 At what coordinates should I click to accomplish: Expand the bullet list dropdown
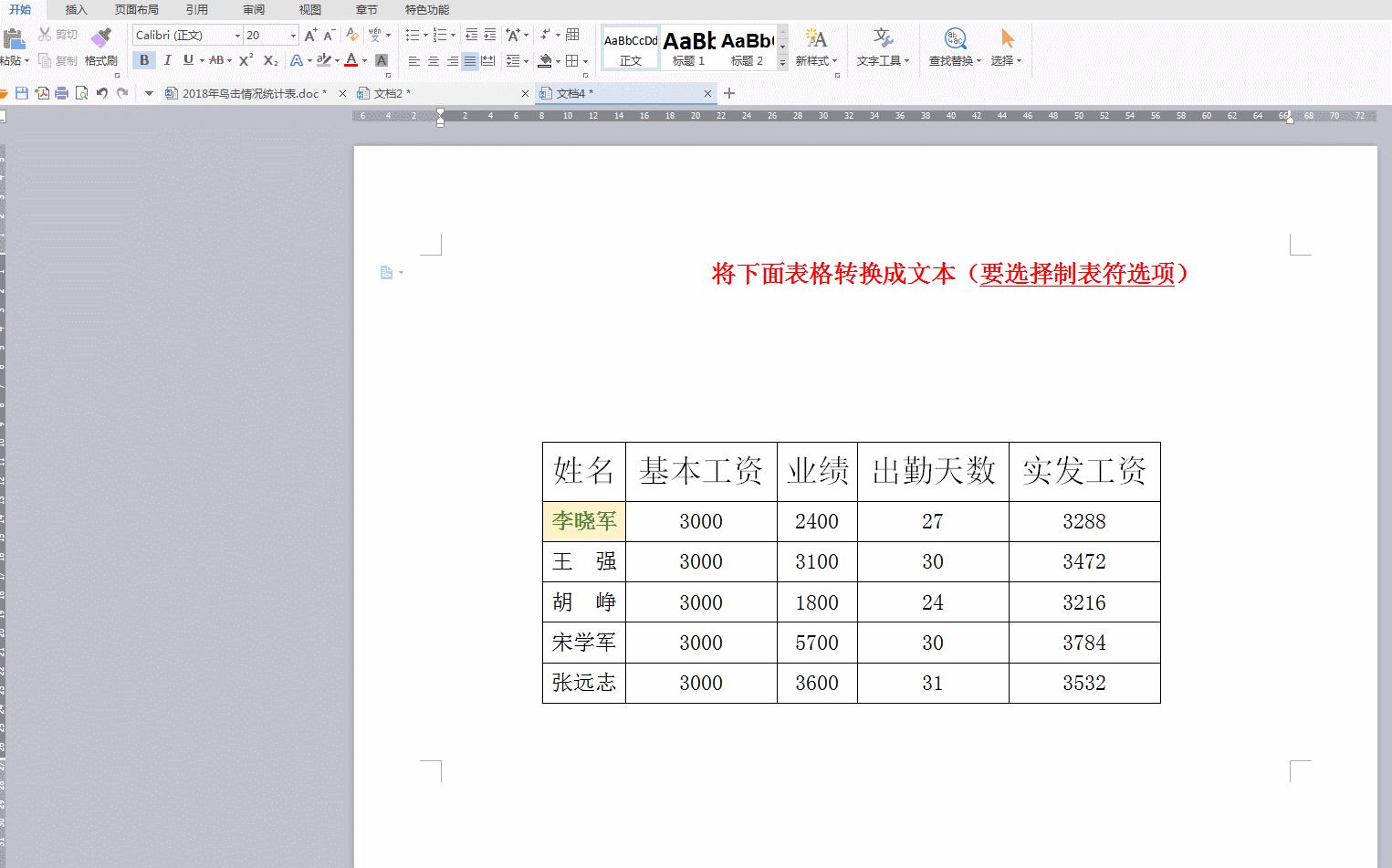(424, 35)
